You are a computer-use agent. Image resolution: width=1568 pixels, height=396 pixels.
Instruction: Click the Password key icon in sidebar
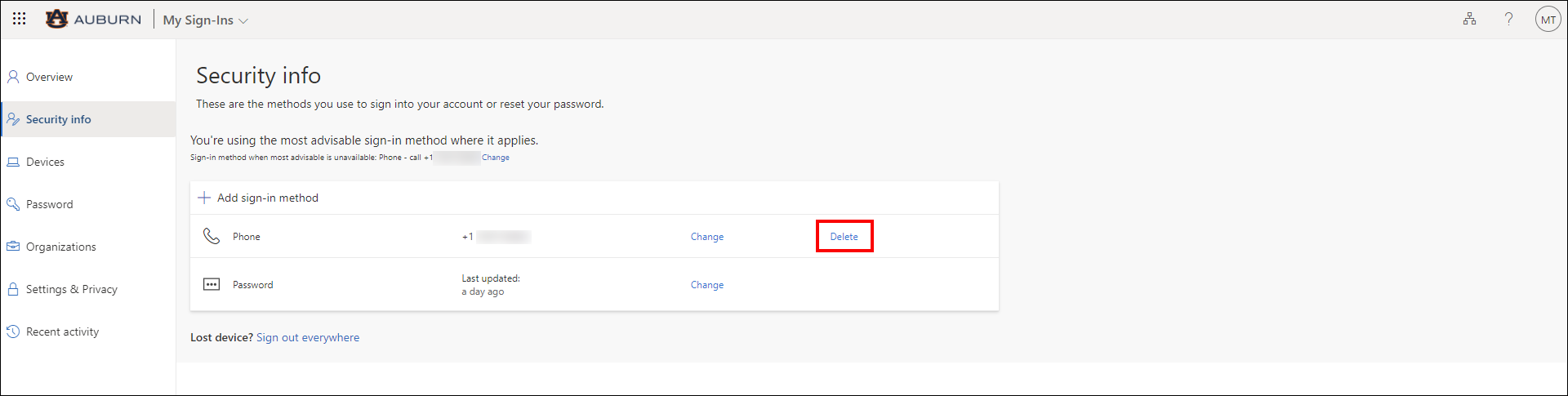[x=13, y=204]
